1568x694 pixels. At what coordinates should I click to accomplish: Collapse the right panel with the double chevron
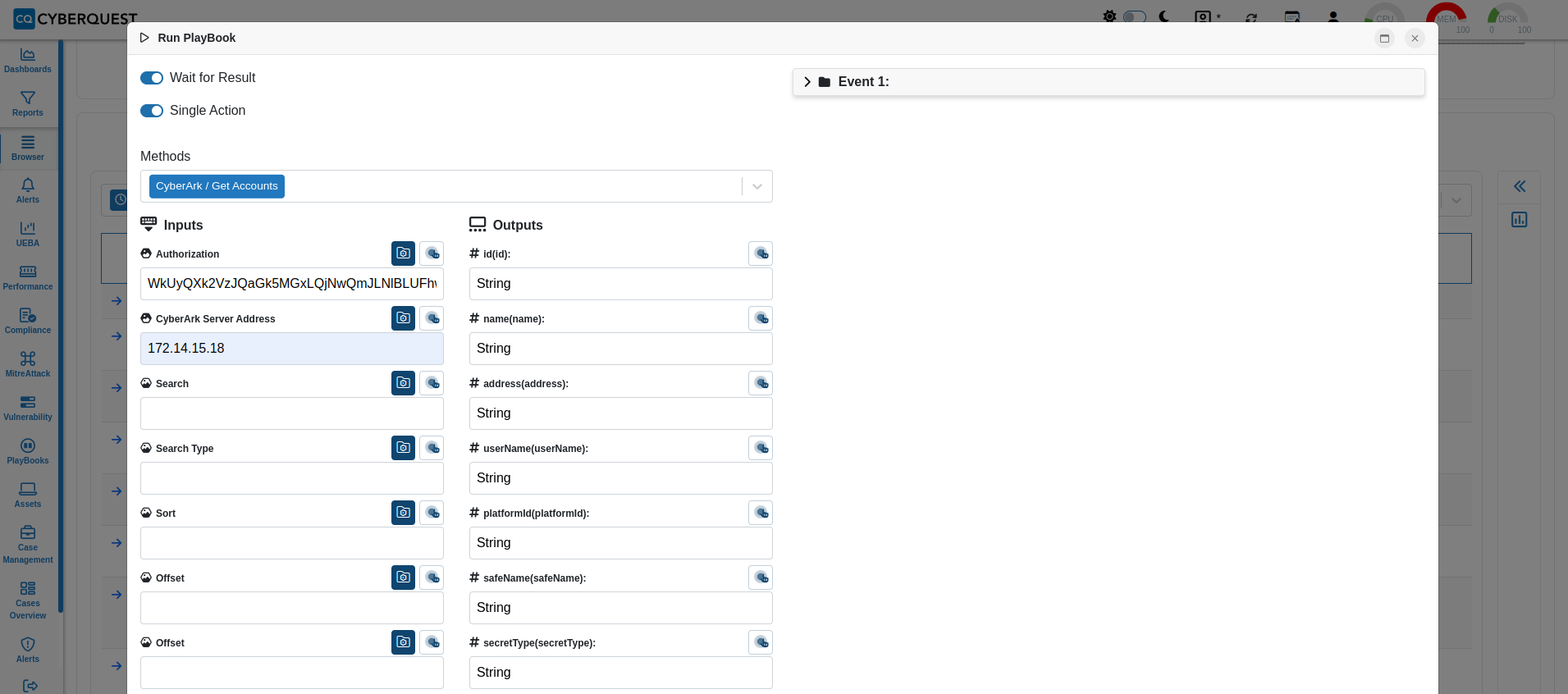[x=1520, y=186]
